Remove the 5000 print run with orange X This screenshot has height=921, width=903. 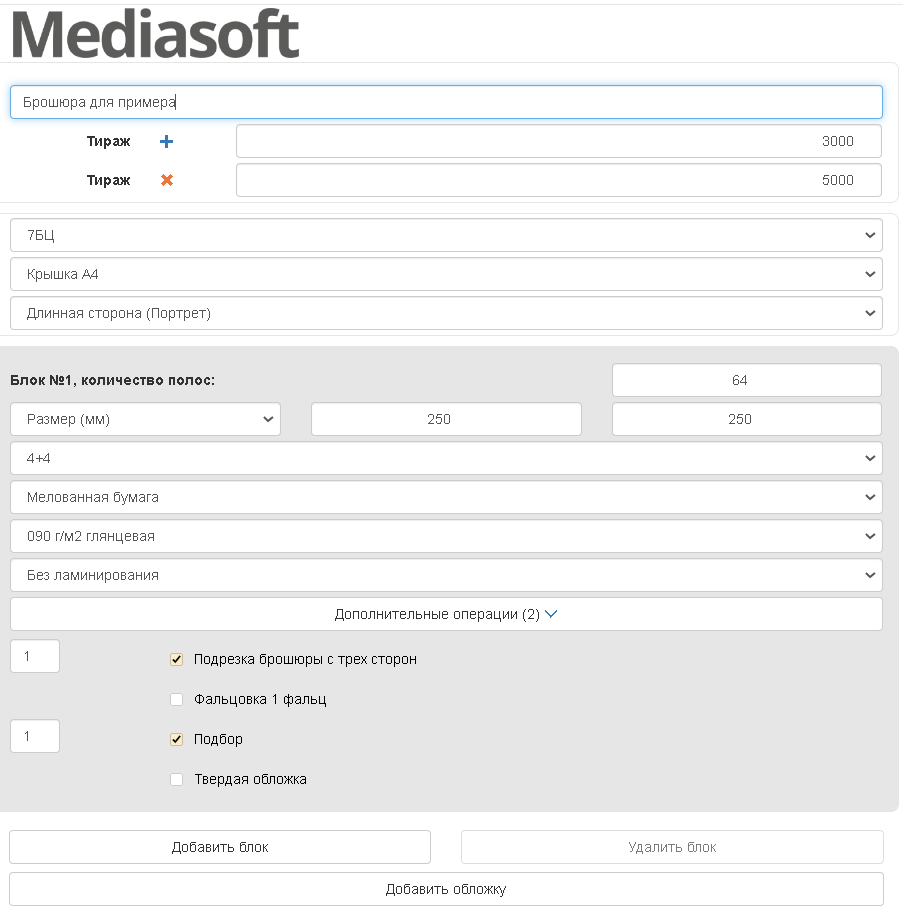click(167, 180)
